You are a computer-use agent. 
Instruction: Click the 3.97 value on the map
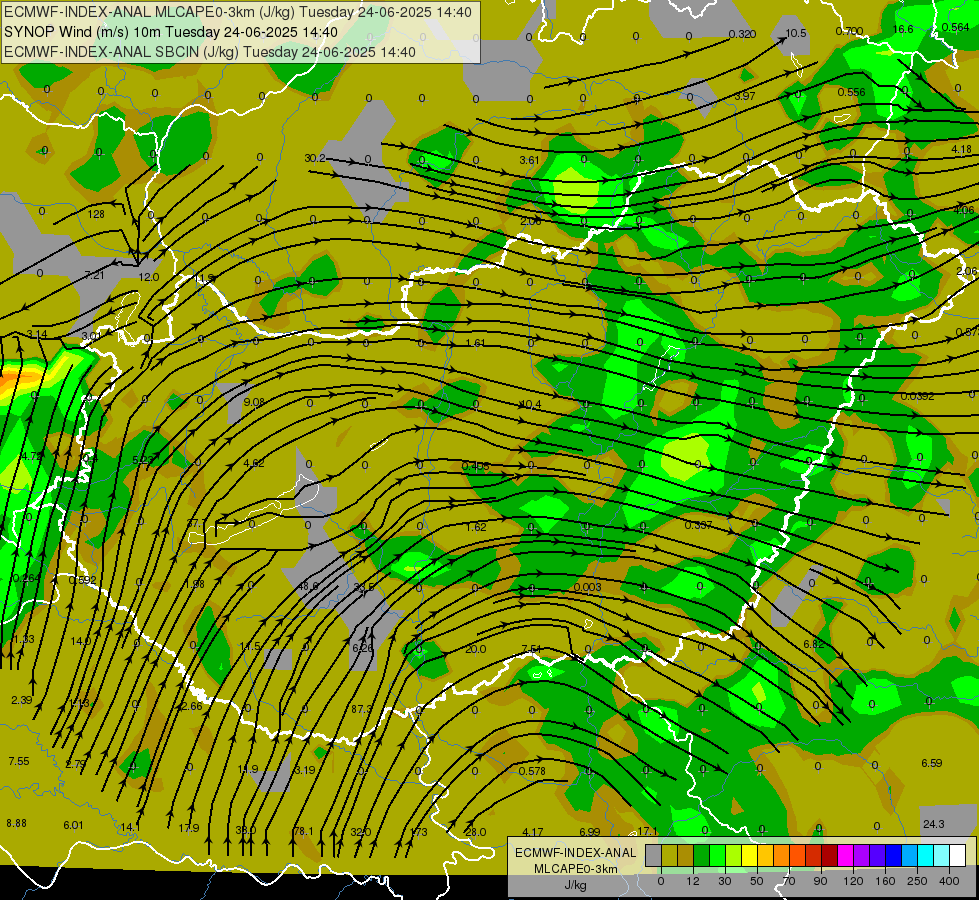[x=745, y=96]
